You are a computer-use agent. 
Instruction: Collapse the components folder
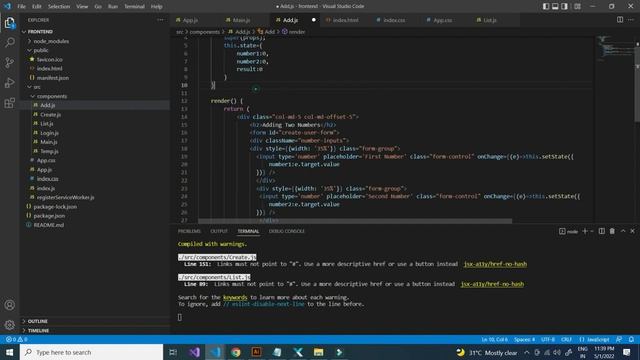(x=52, y=96)
